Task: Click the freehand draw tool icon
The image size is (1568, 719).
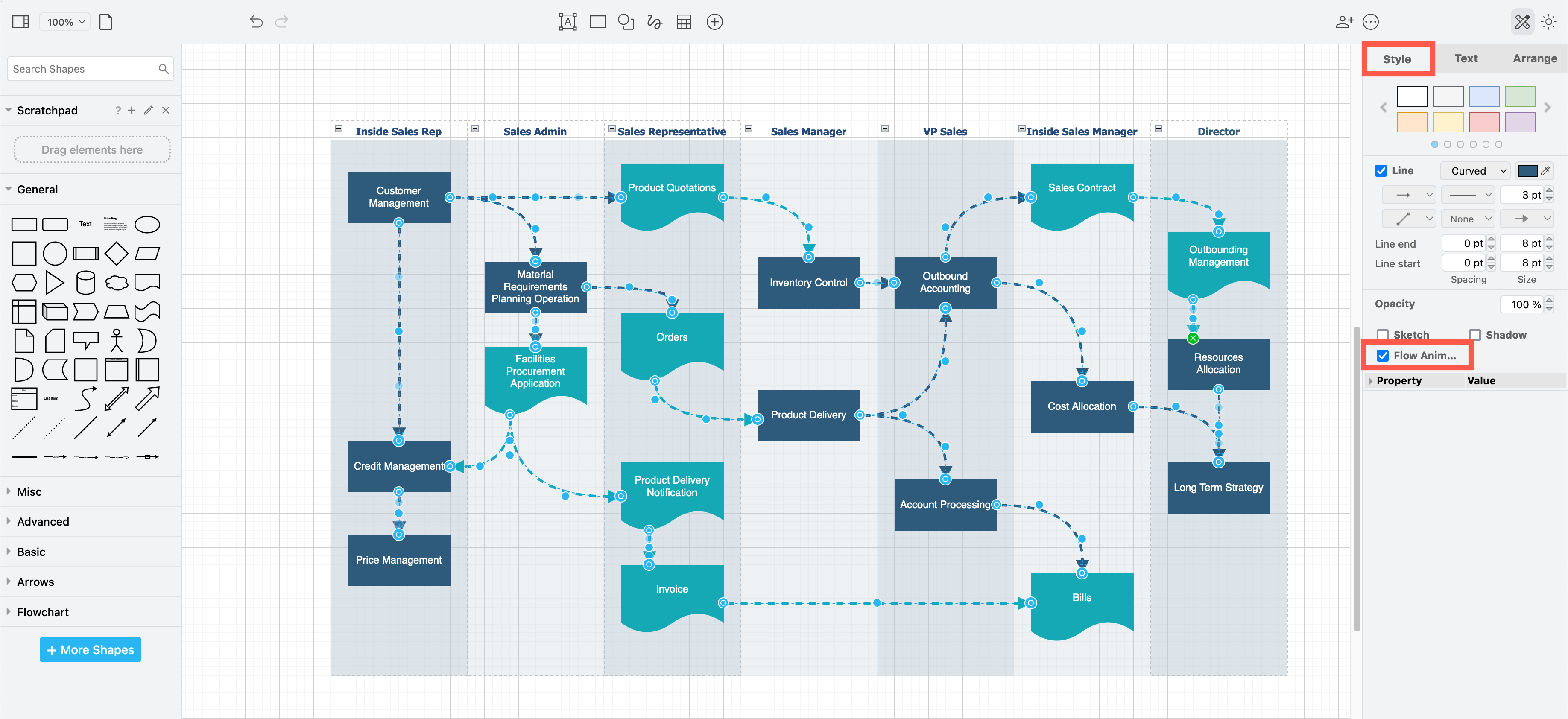Action: click(654, 20)
